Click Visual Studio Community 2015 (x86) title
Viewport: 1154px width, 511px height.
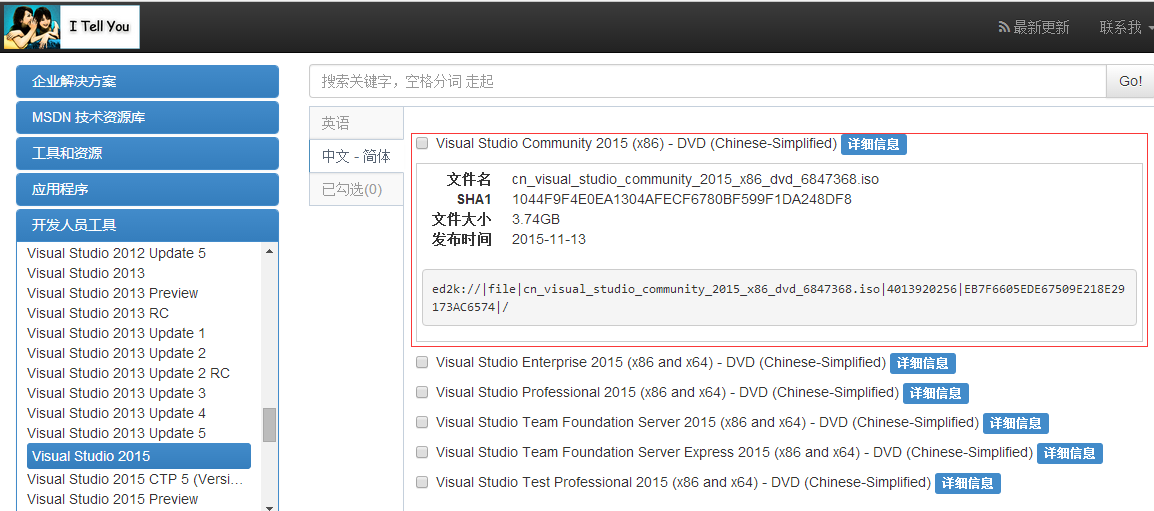[637, 144]
